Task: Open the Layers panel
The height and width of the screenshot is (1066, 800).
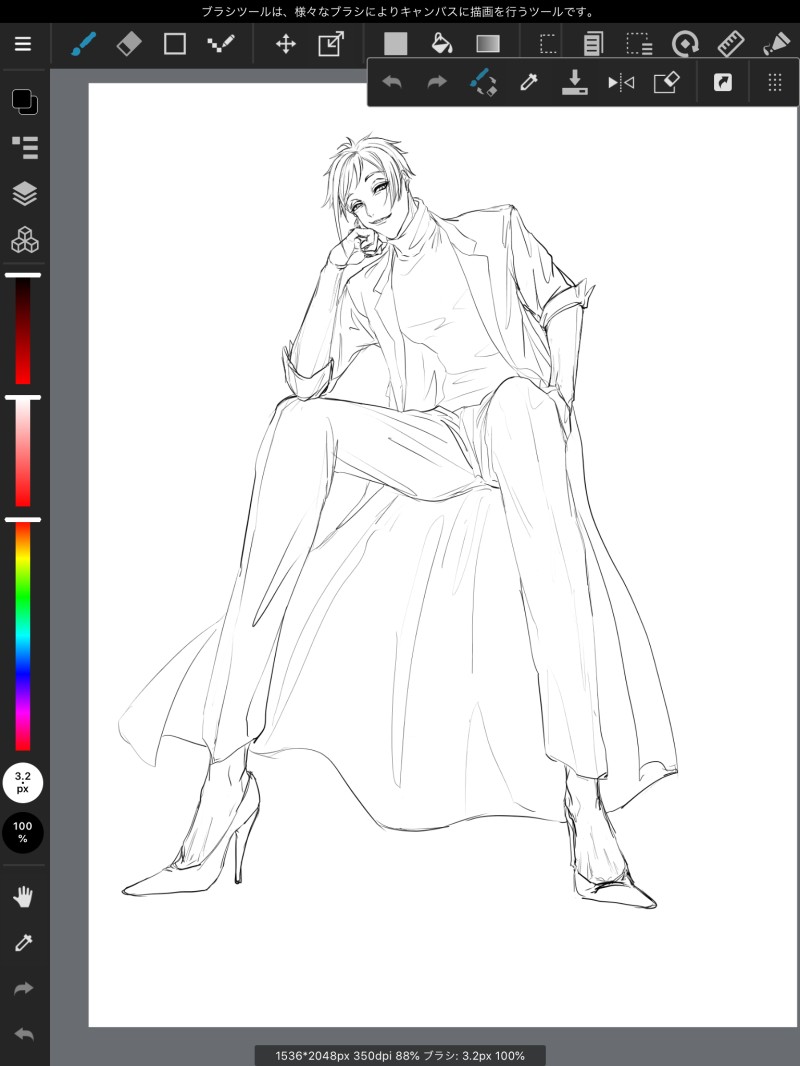Action: [x=24, y=194]
